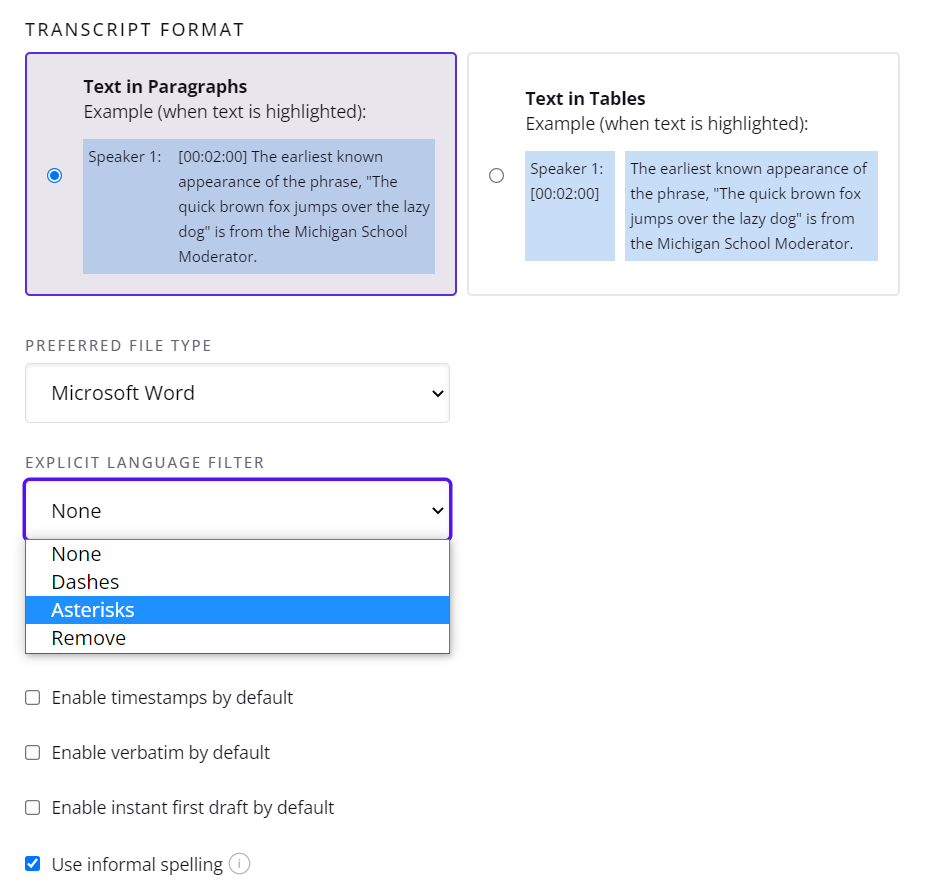Uncheck Use informal spelling checkbox

click(33, 864)
